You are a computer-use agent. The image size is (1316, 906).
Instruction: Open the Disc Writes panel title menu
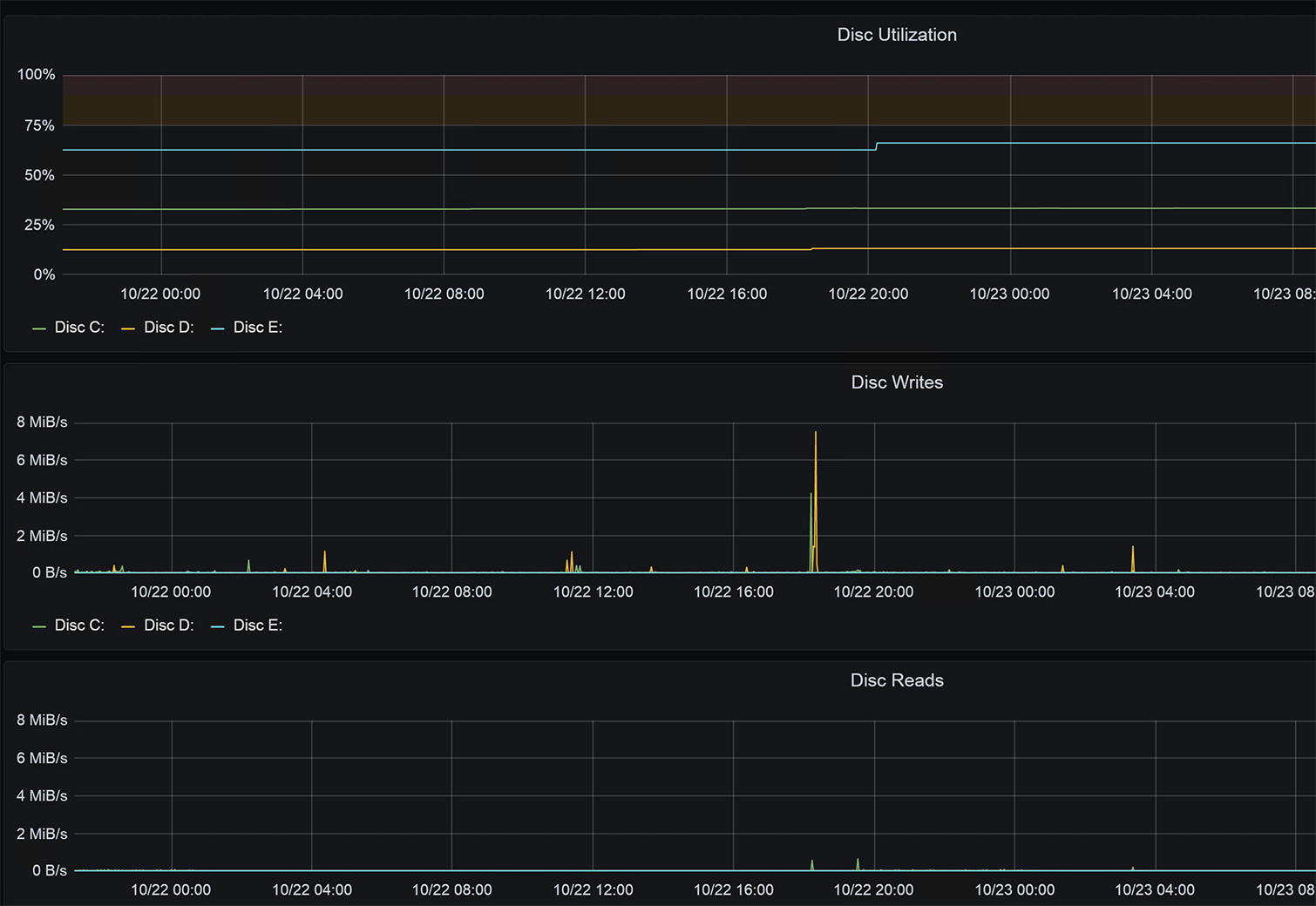pyautogui.click(x=897, y=382)
